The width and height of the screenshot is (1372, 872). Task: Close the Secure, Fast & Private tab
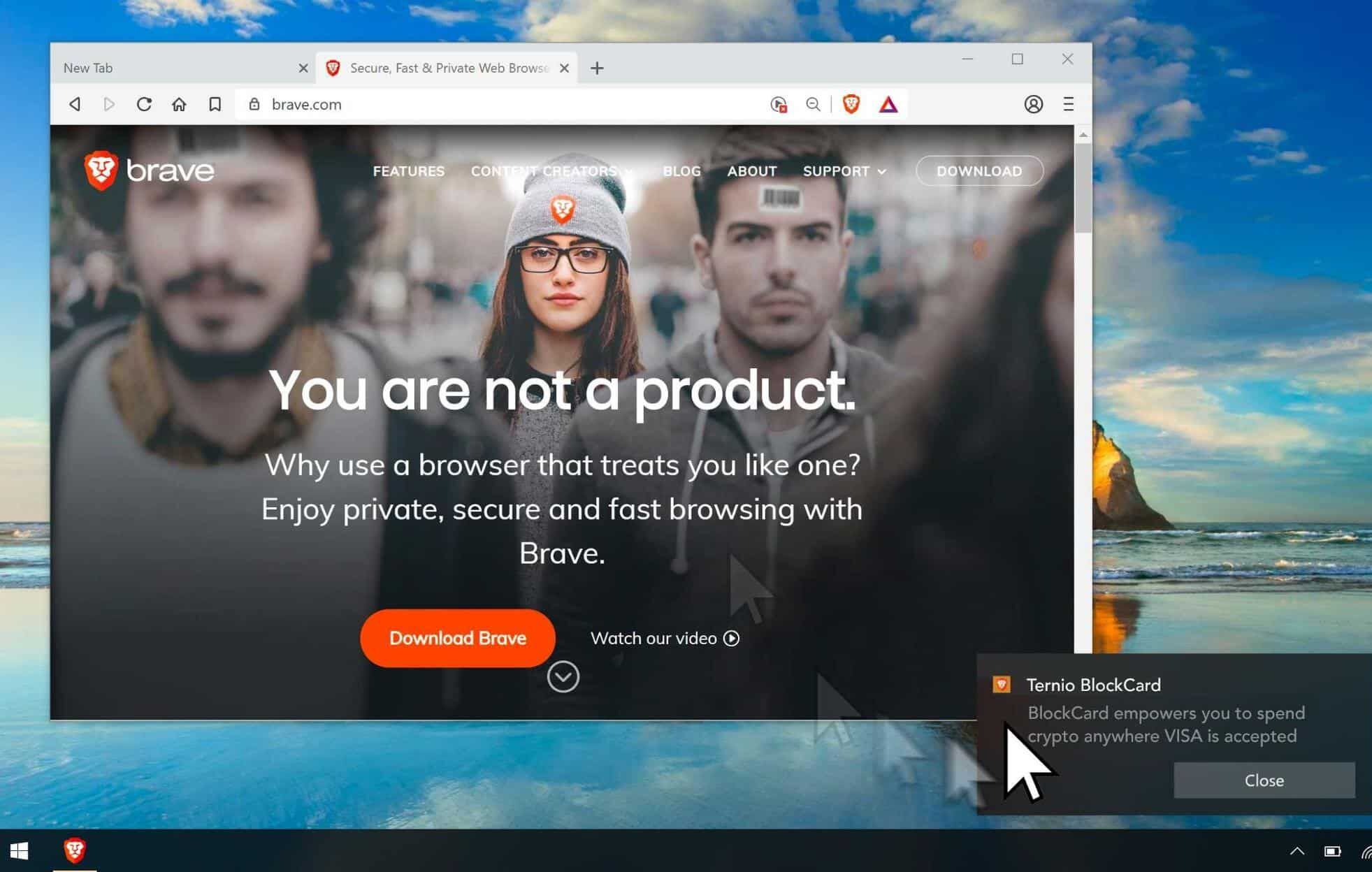[x=564, y=68]
